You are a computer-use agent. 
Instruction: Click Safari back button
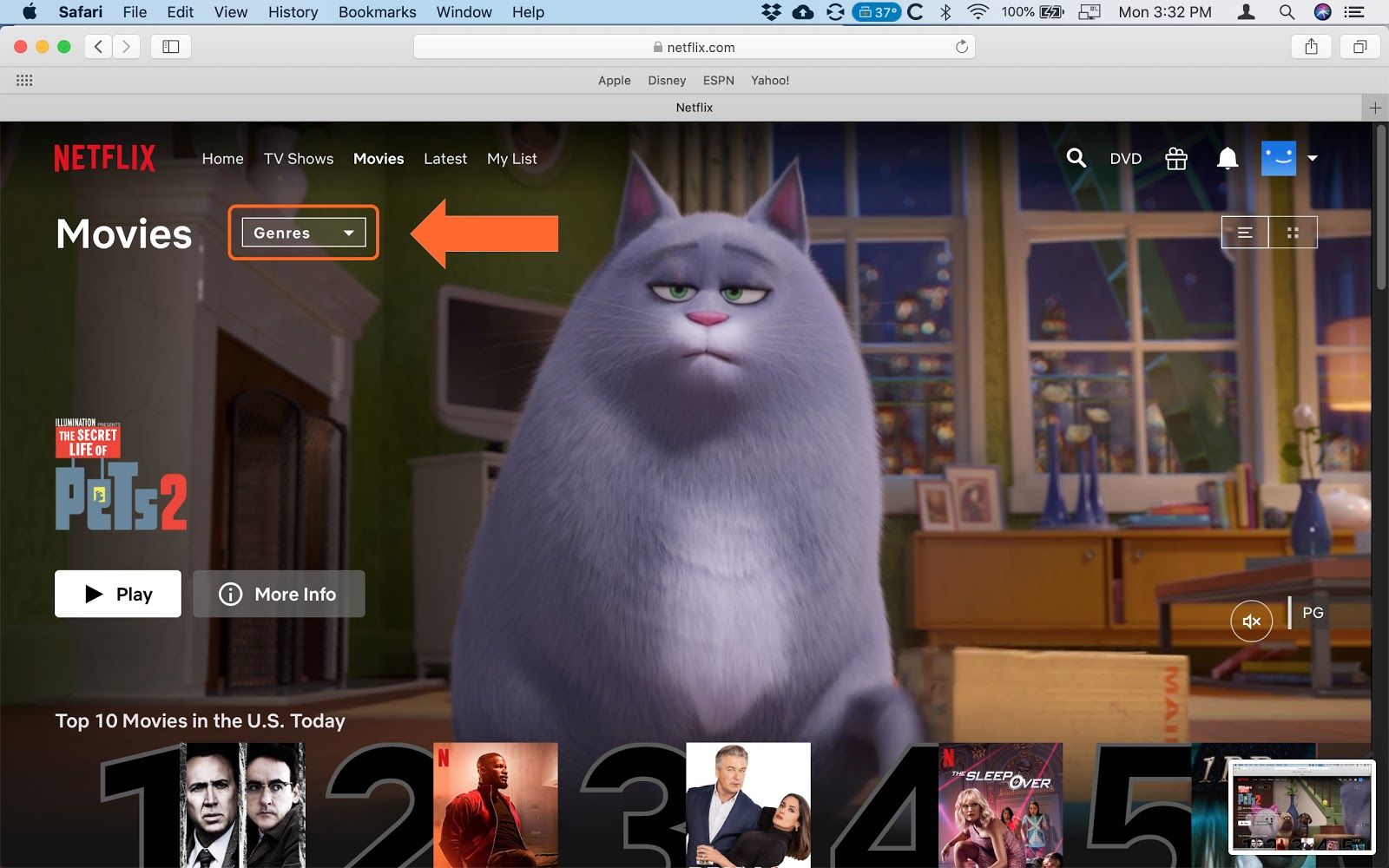coord(98,47)
